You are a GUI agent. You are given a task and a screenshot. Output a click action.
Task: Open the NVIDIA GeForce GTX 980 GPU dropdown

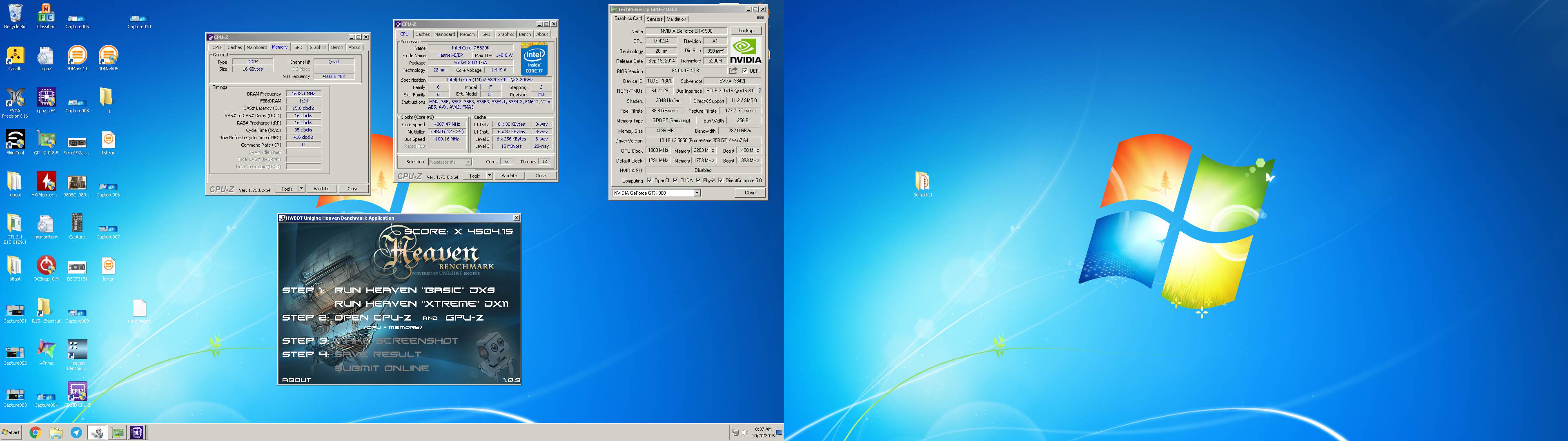tap(697, 193)
